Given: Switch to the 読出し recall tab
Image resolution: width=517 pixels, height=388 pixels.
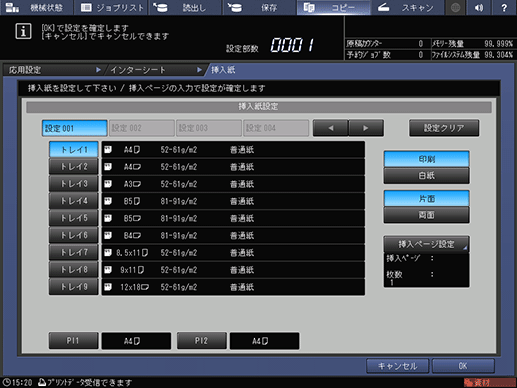Looking at the screenshot, I should click(x=185, y=7).
